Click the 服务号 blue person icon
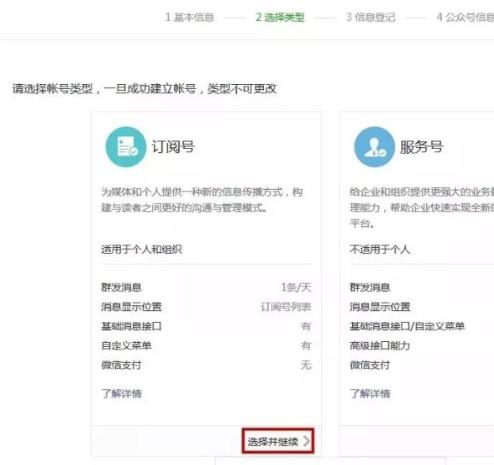494x465 pixels. click(374, 147)
